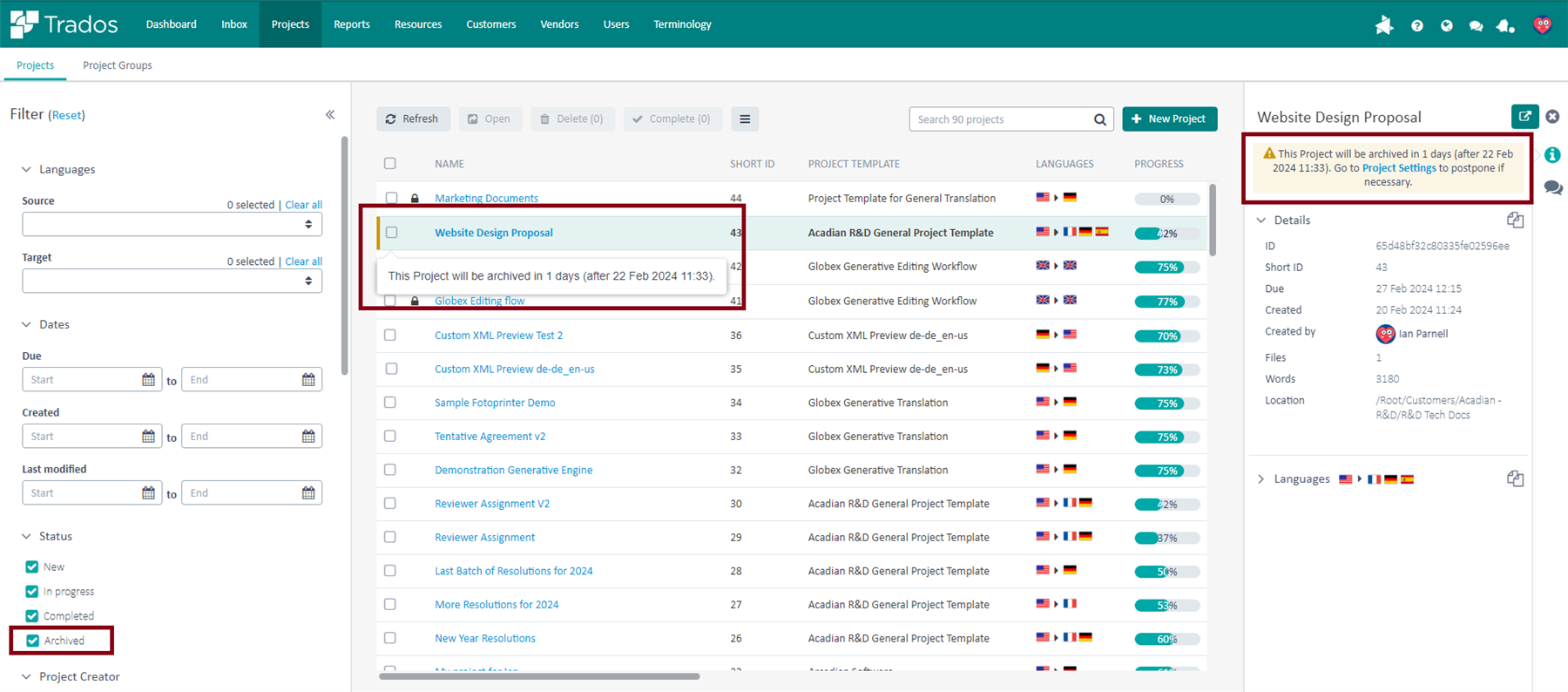Screen dimensions: 1568x692
Task: Open the Dashboard menu item
Action: pos(171,24)
